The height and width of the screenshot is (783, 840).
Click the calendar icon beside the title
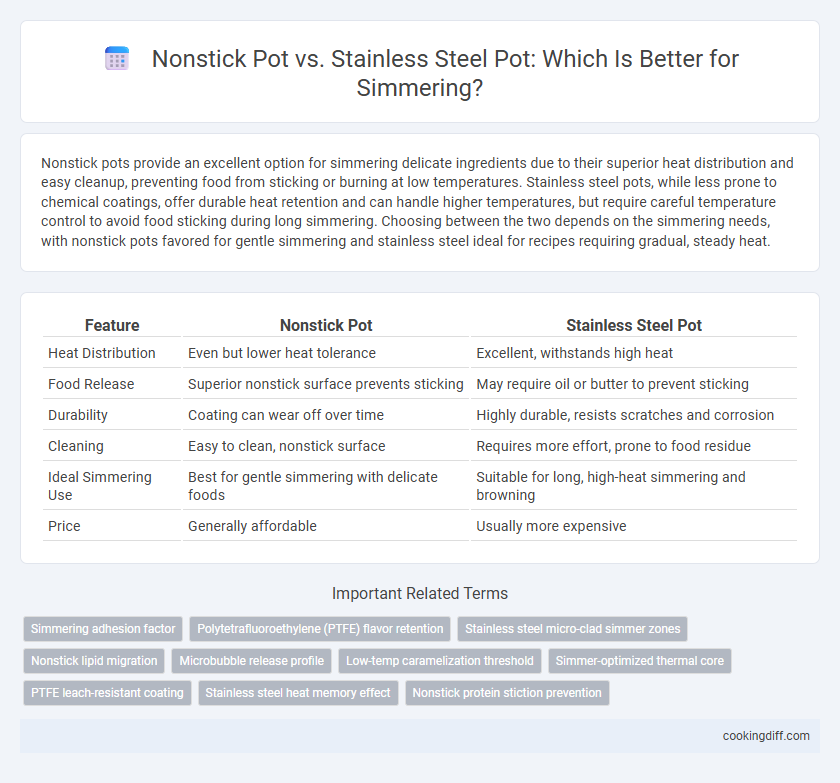(117, 58)
